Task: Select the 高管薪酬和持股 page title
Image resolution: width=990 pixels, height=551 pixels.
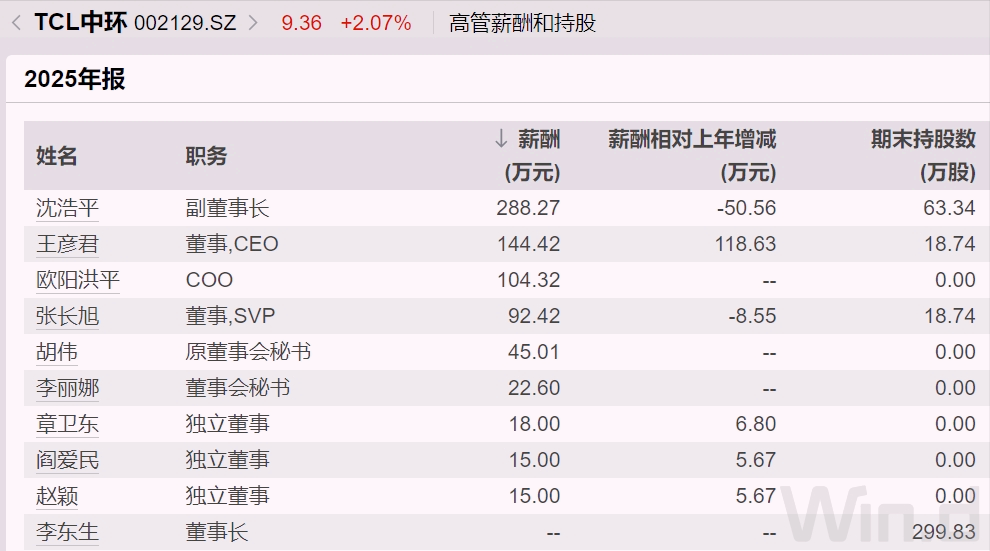Action: pyautogui.click(x=522, y=22)
